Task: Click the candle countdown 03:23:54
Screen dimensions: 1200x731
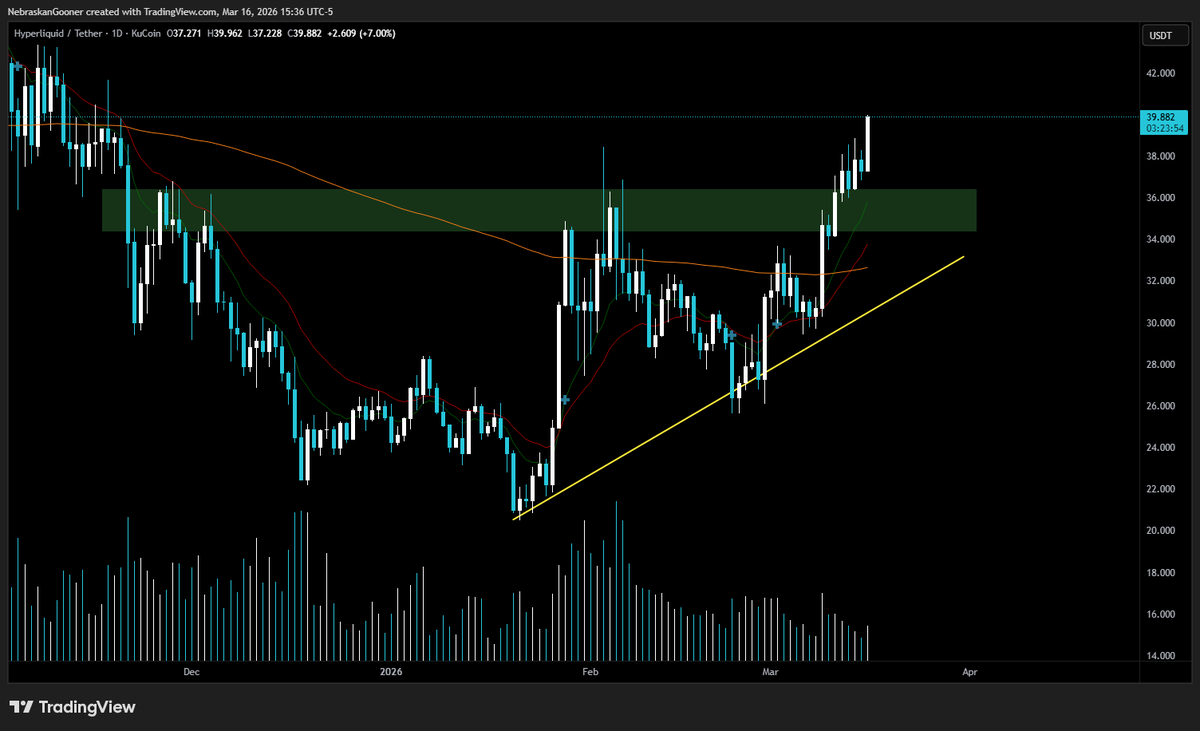Action: click(1163, 128)
